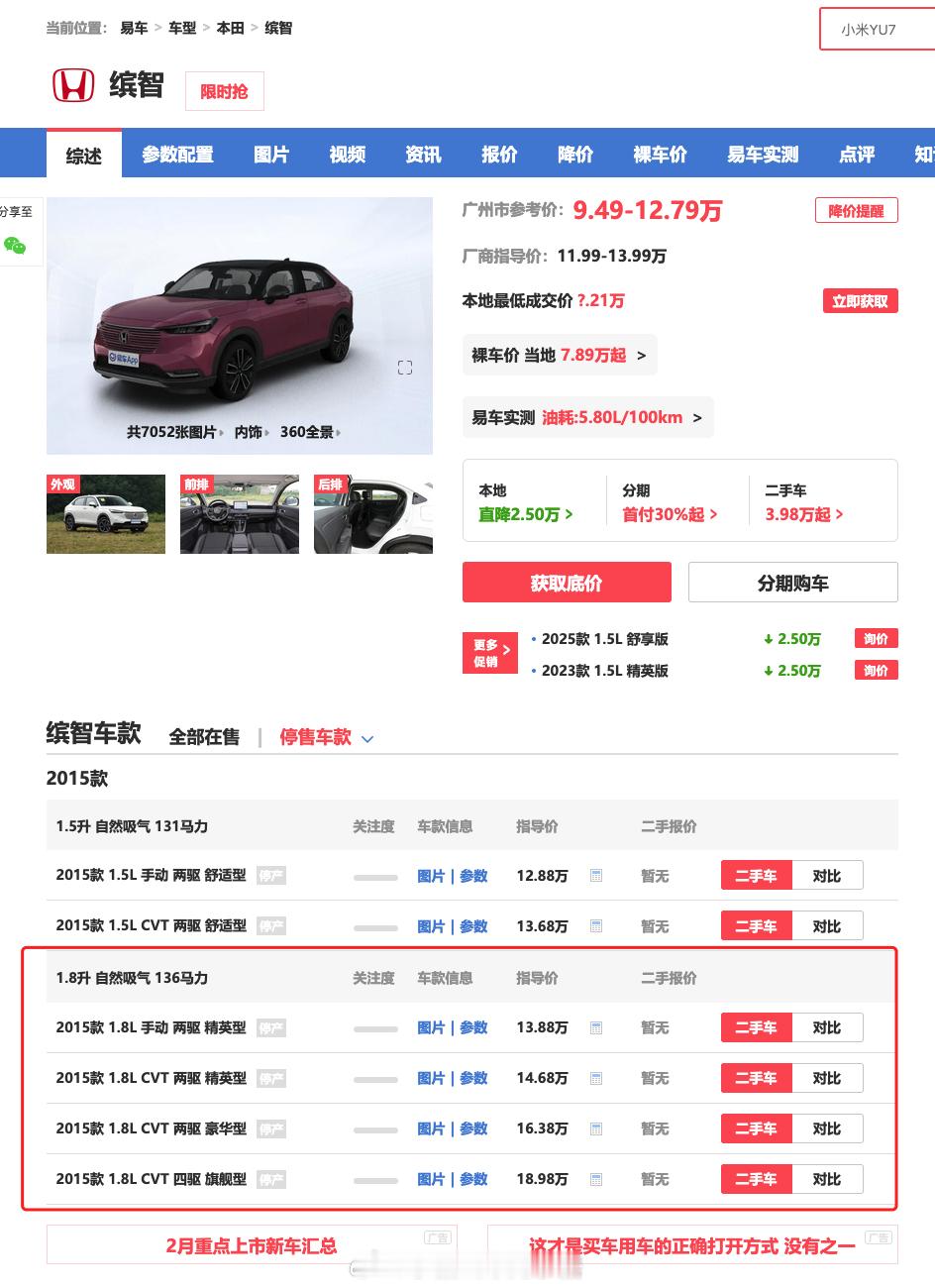
Task: Click 对比 for 1.5L CVT 舒适型
Action: 827,926
